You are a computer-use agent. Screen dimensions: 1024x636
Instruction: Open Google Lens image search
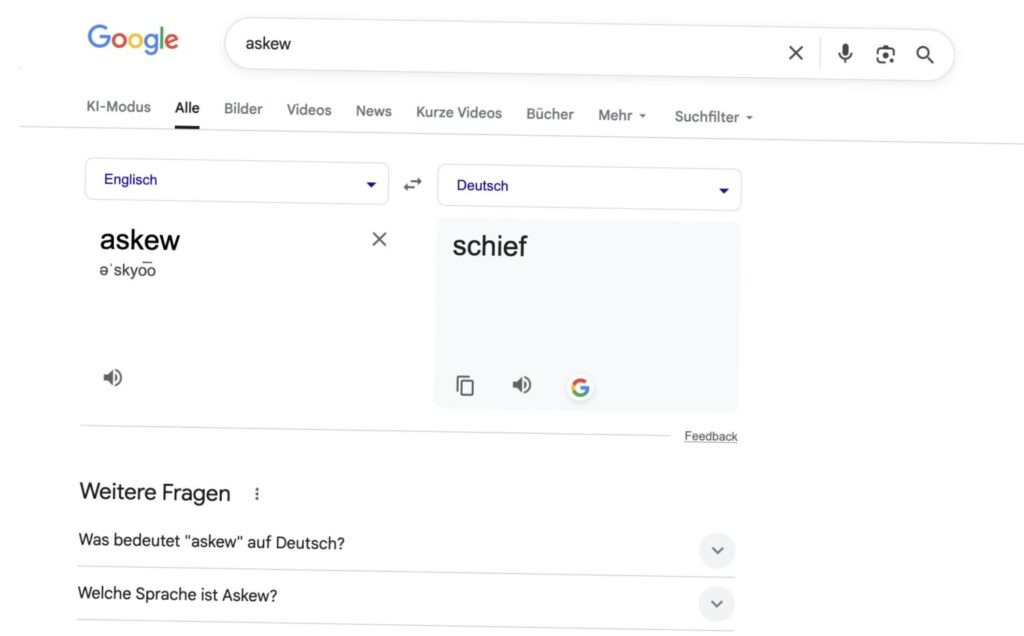pos(885,54)
